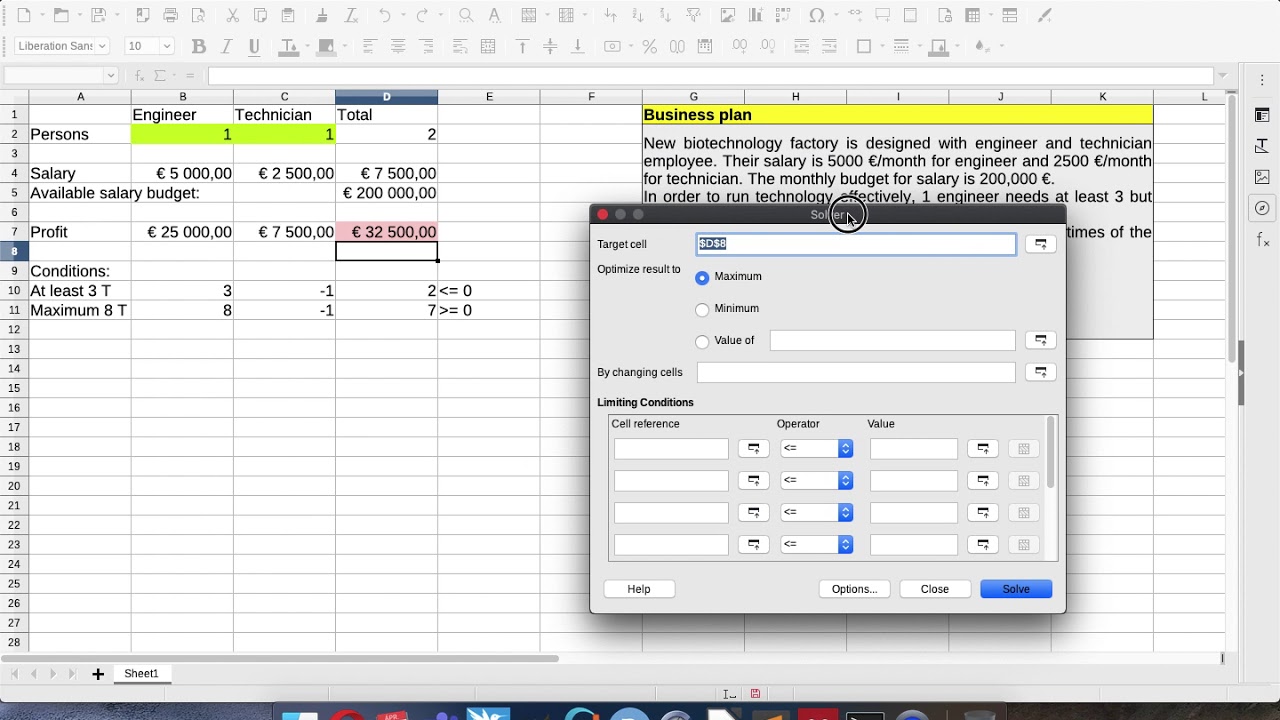Viewport: 1280px width, 720px height.
Task: Click the Paste clipboard icon
Action: point(288,16)
